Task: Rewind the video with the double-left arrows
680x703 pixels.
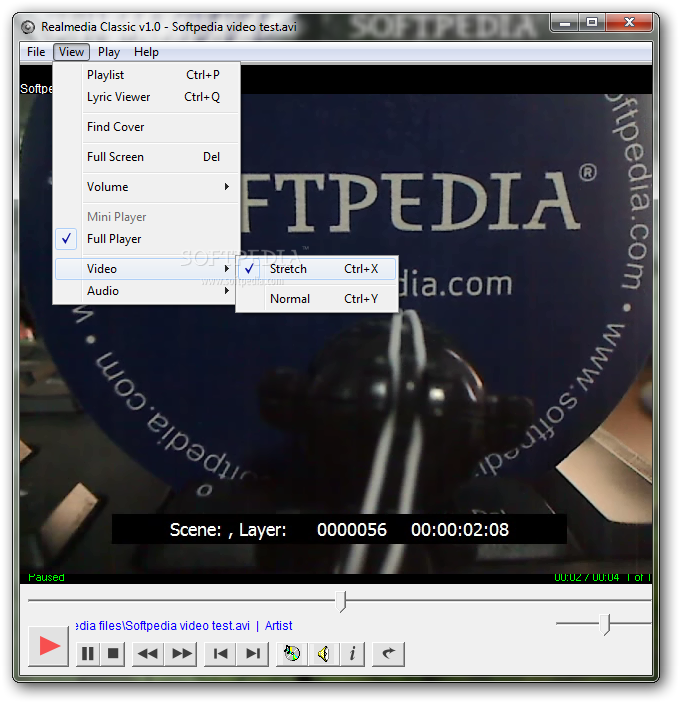Action: click(148, 654)
